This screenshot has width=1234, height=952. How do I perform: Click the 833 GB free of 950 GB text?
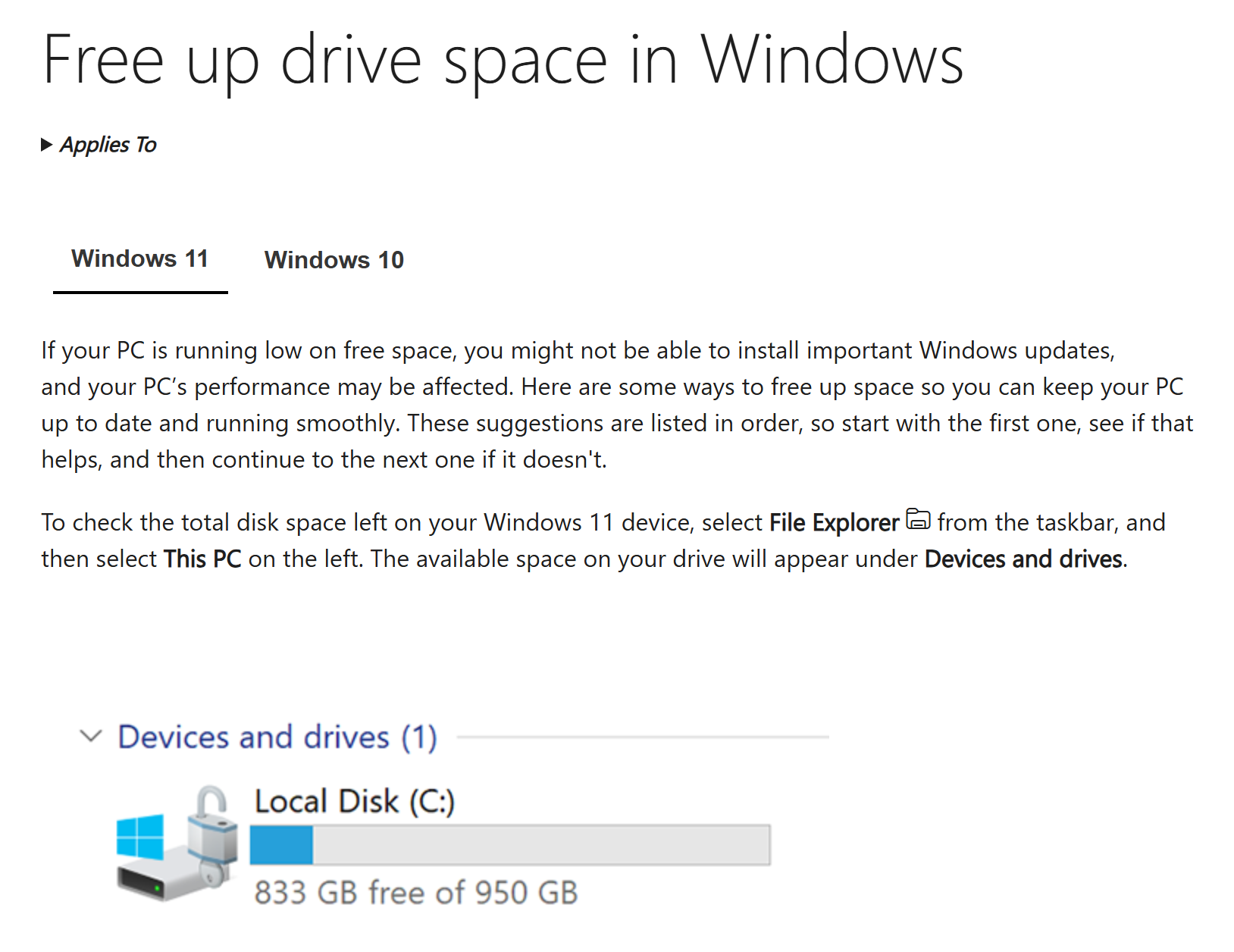[x=415, y=892]
